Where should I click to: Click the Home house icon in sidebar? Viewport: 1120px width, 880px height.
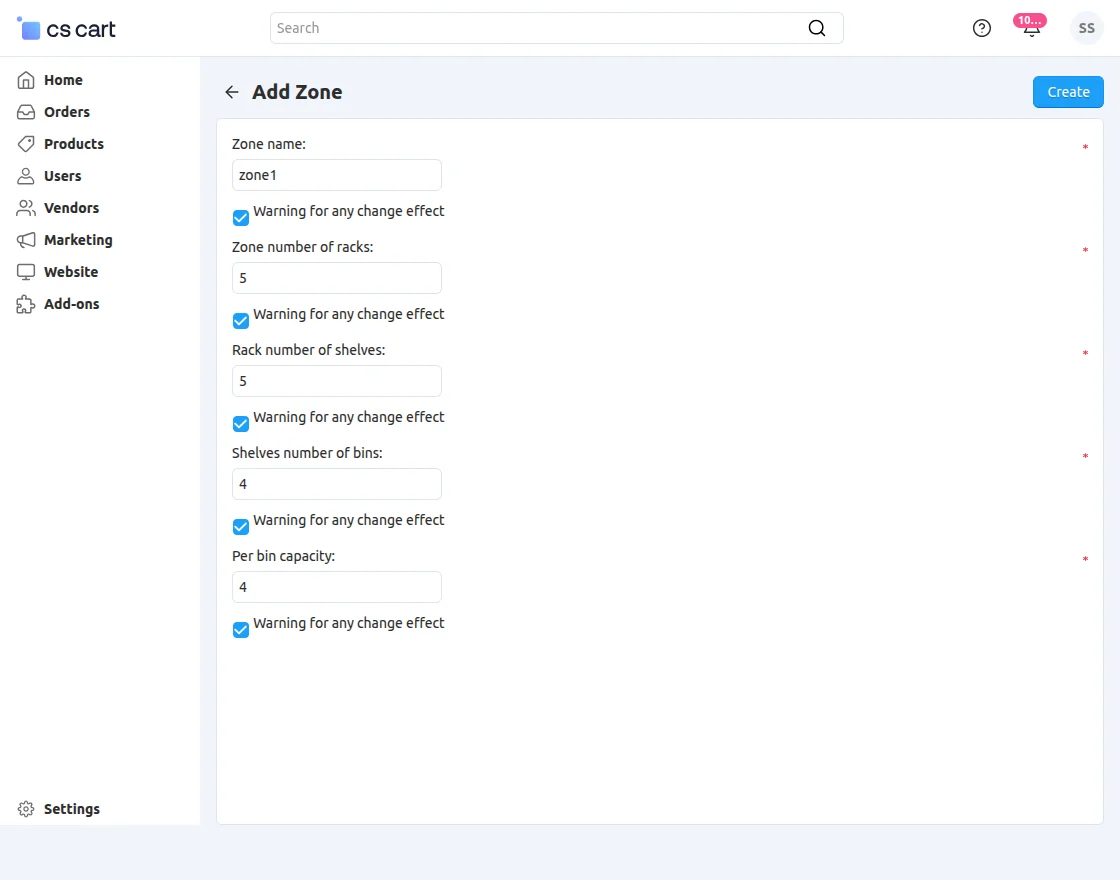(x=26, y=80)
